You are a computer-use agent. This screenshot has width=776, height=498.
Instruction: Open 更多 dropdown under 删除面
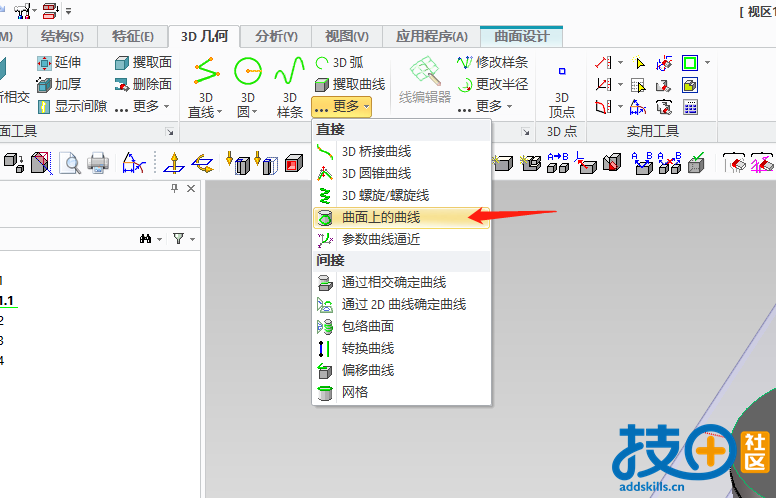pyautogui.click(x=142, y=106)
